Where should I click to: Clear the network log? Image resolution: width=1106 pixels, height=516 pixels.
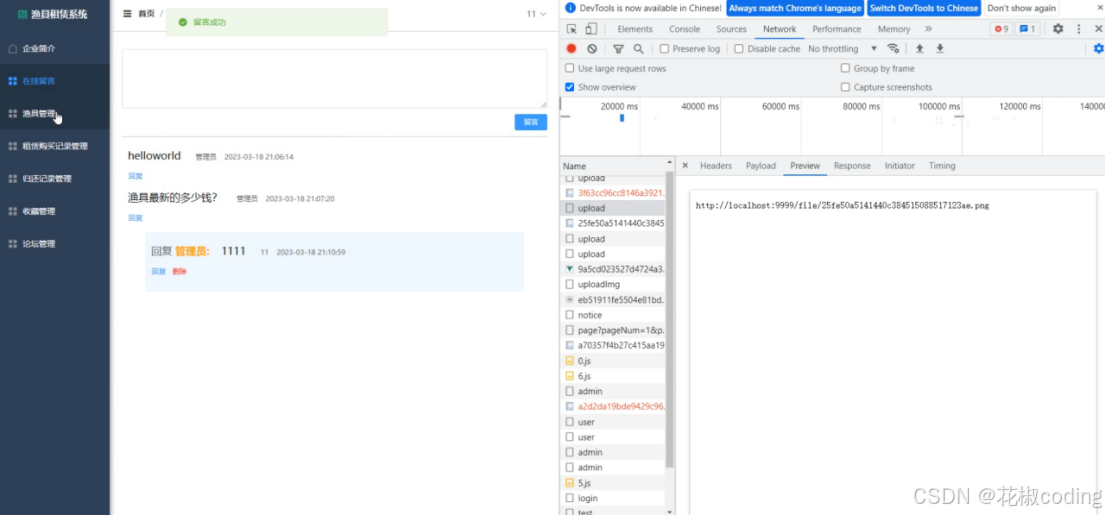click(592, 49)
